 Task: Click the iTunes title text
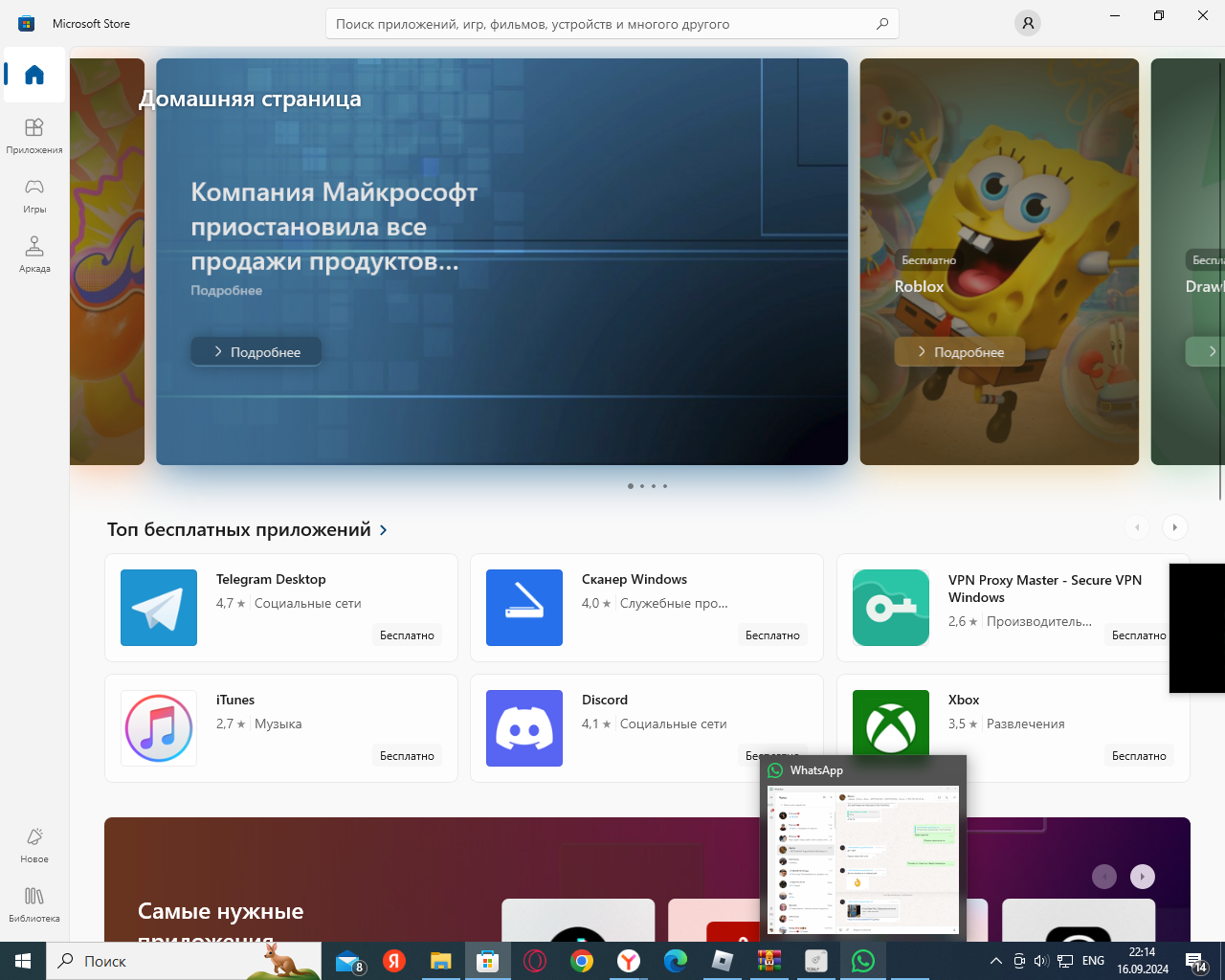click(235, 700)
